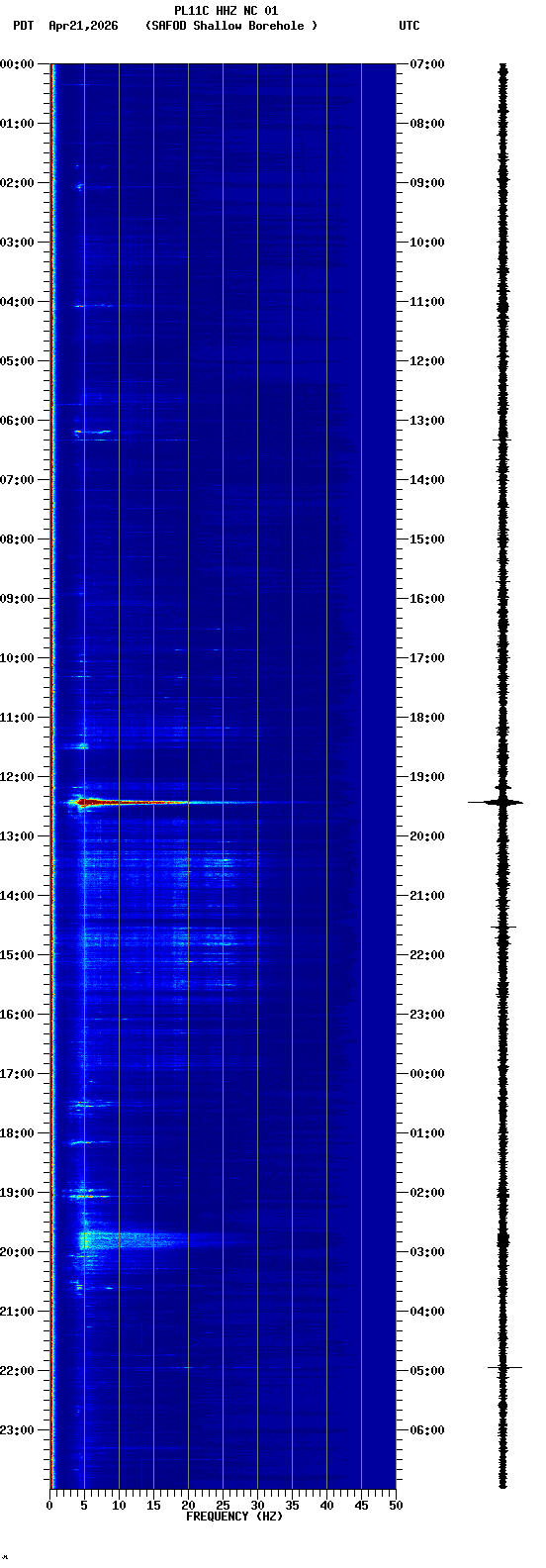The image size is (546, 1568).
Task: Click the UTC axis '16:00' time label
Action: coord(427,599)
